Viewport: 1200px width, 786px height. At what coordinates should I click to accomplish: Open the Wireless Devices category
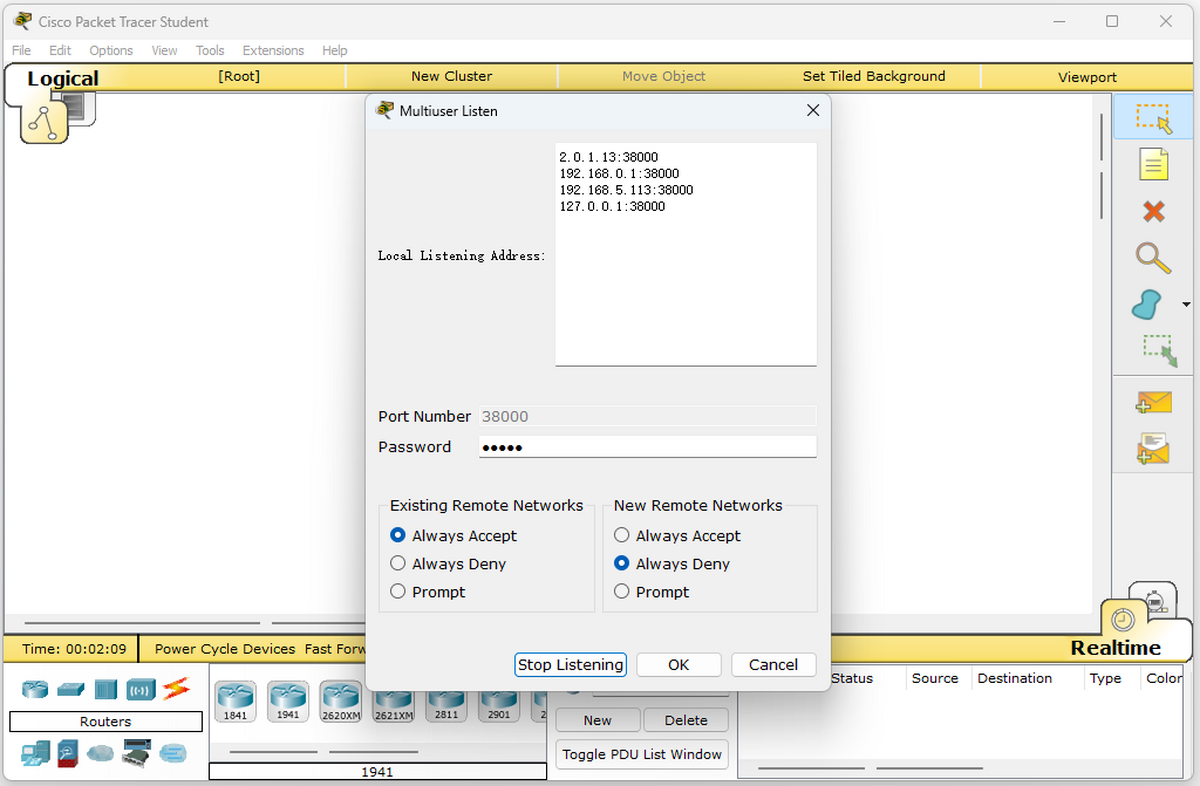pos(141,689)
